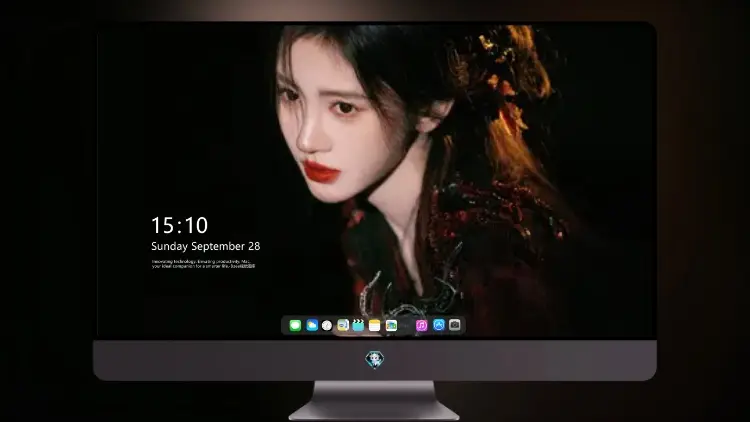
Task: Open the Weather app in the dock
Action: [312, 325]
